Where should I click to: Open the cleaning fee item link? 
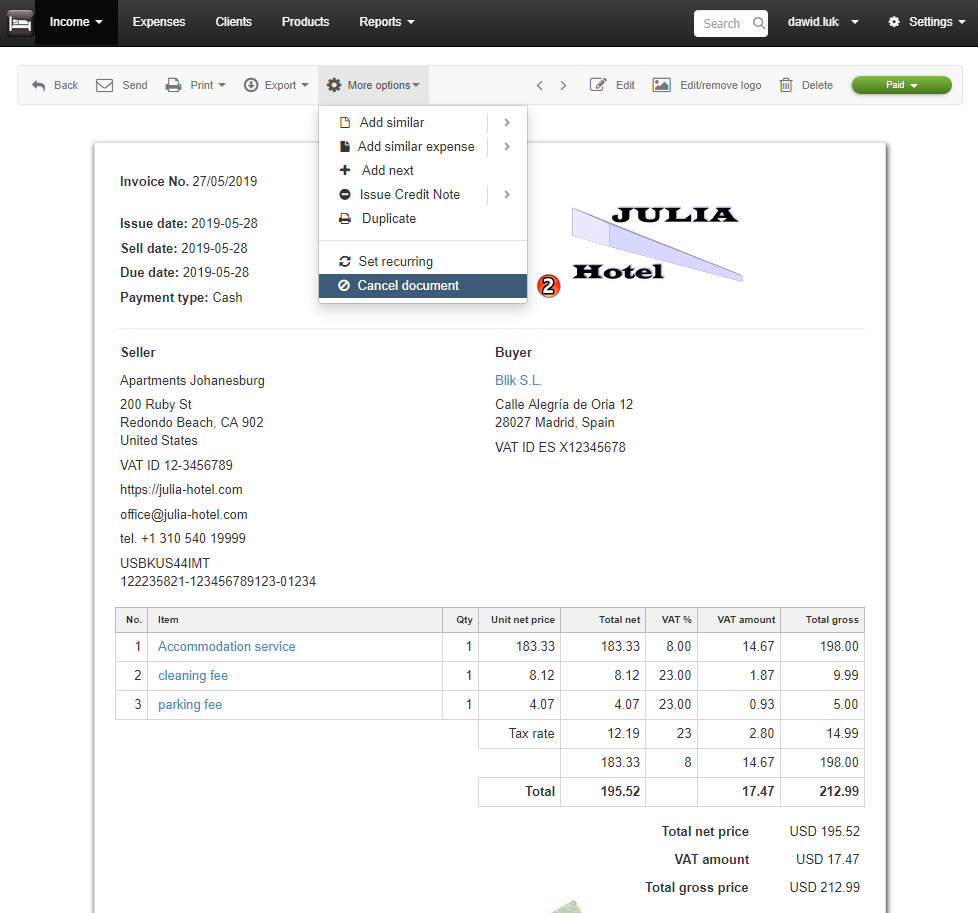tap(193, 675)
